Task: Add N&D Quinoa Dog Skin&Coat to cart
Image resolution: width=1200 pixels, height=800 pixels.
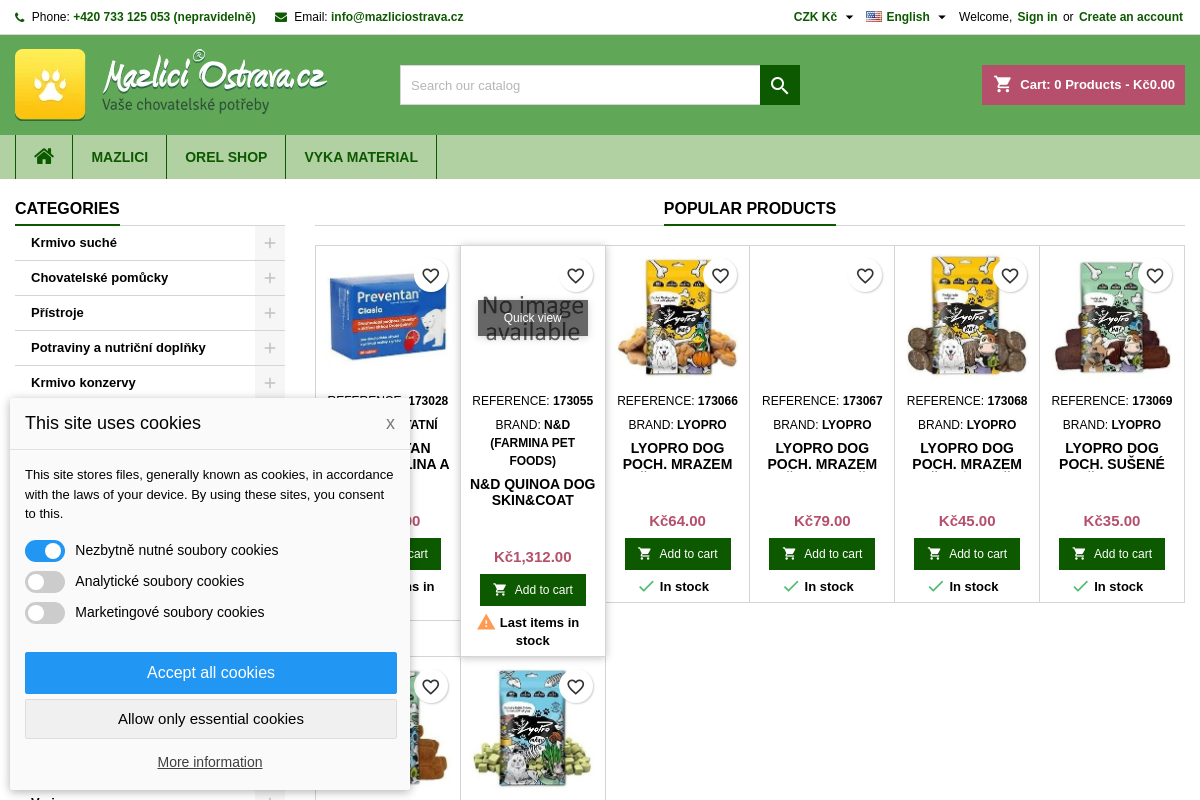Action: point(533,590)
